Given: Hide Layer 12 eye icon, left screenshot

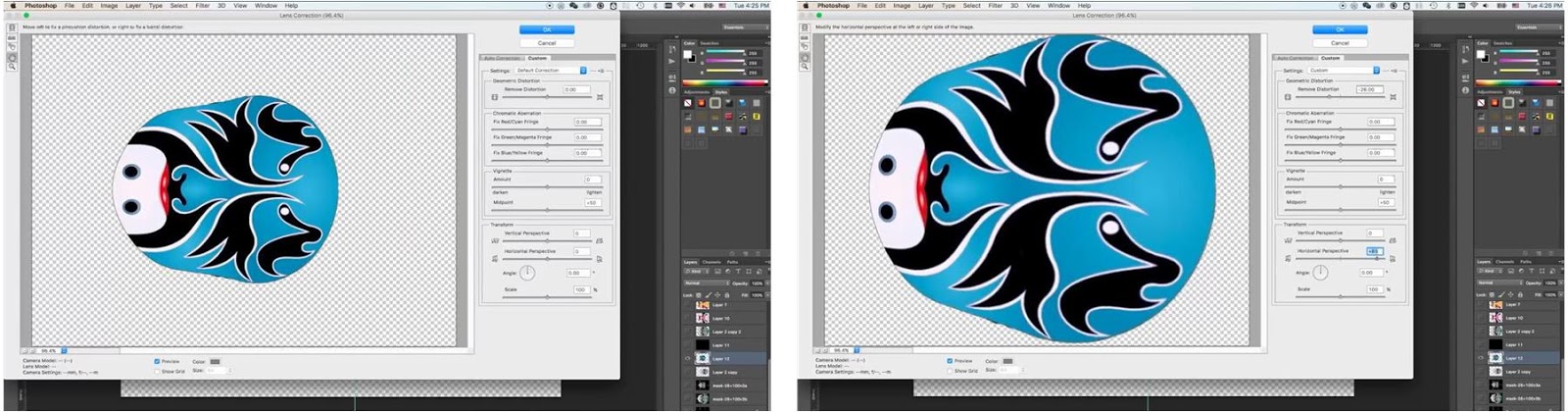Looking at the screenshot, I should click(x=688, y=358).
